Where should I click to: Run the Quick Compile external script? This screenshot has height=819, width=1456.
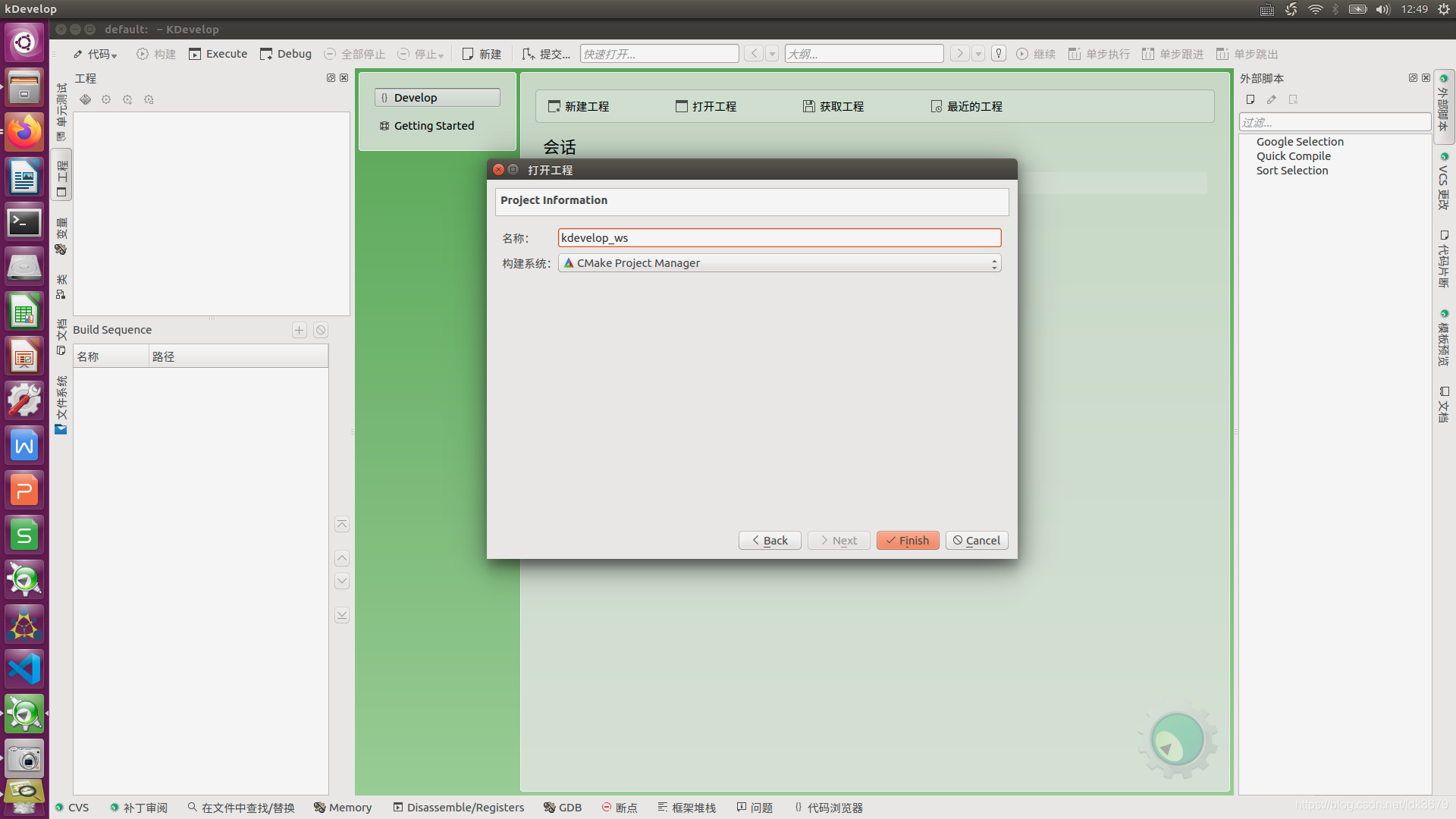tap(1293, 155)
